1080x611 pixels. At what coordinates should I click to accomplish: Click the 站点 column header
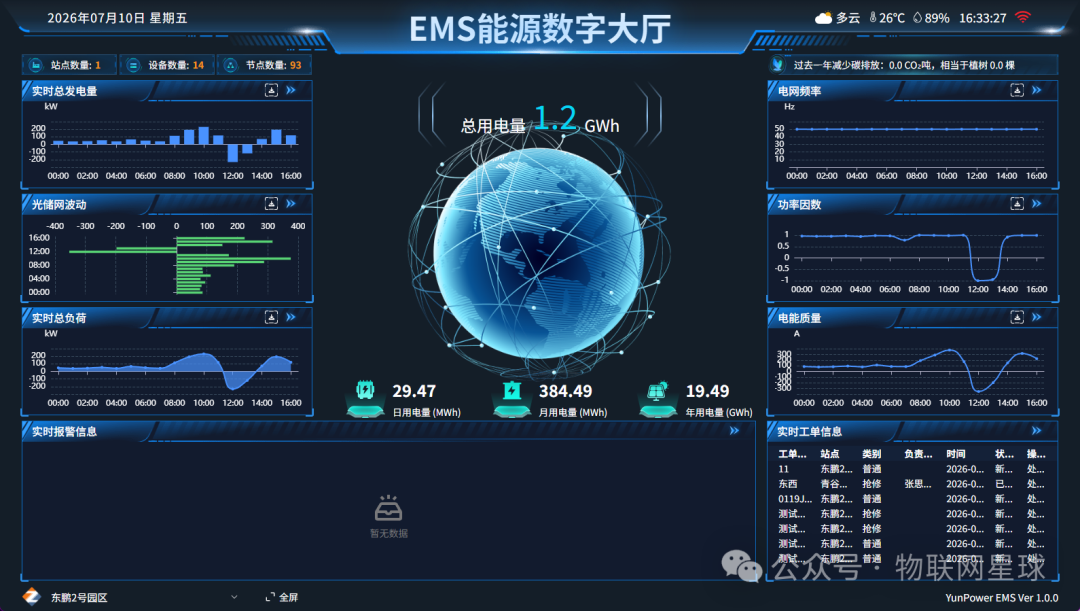829,454
